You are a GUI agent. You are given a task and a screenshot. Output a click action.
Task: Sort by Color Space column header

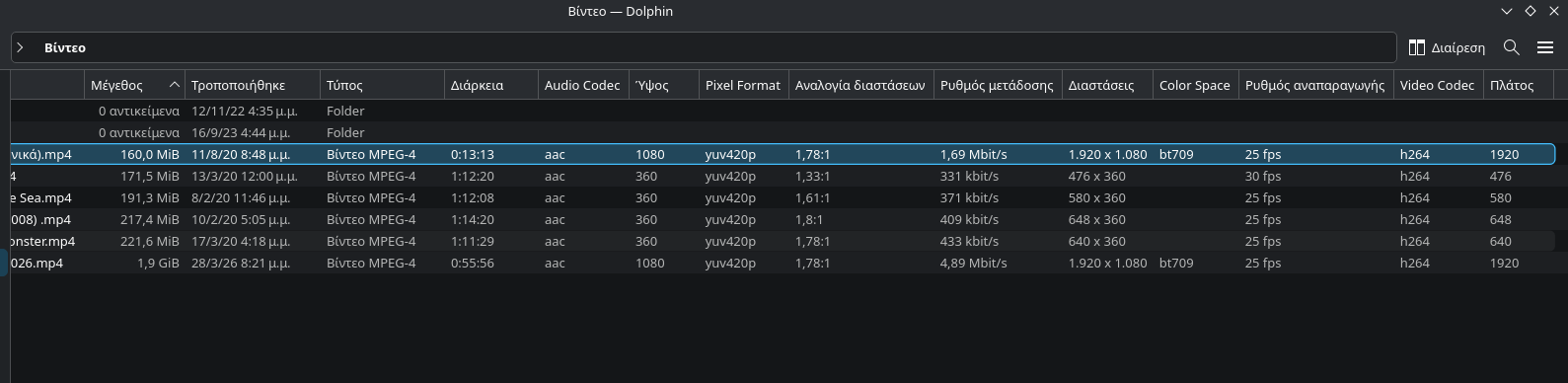(x=1195, y=85)
